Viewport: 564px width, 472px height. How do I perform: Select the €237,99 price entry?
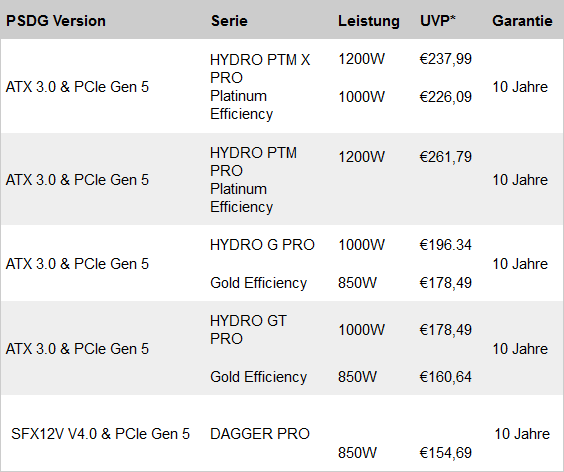point(445,59)
